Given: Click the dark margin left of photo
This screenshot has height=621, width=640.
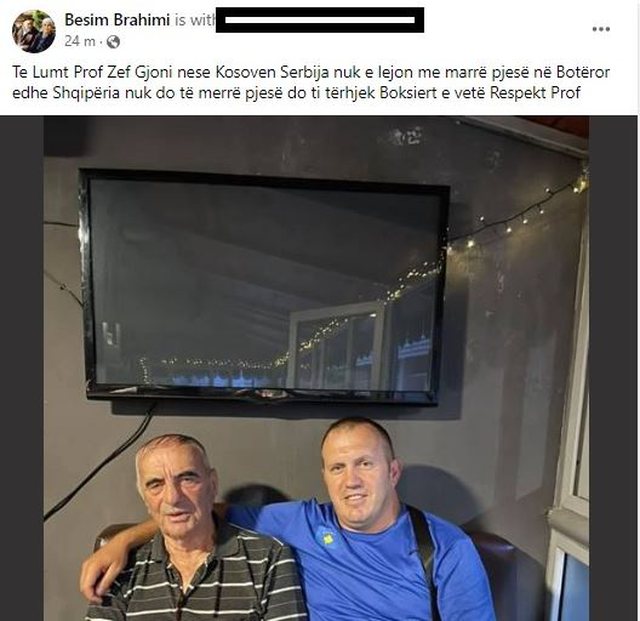Looking at the screenshot, I should (x=22, y=368).
